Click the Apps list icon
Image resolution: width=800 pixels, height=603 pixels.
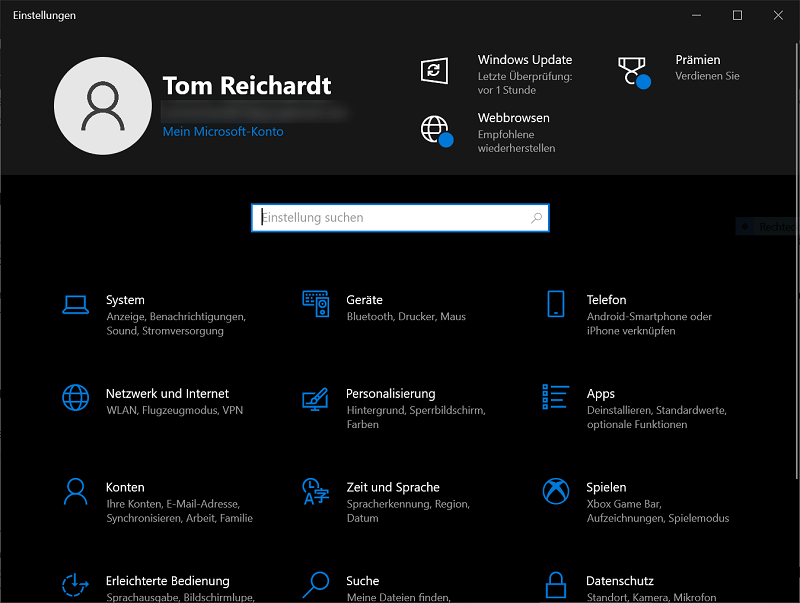[556, 396]
